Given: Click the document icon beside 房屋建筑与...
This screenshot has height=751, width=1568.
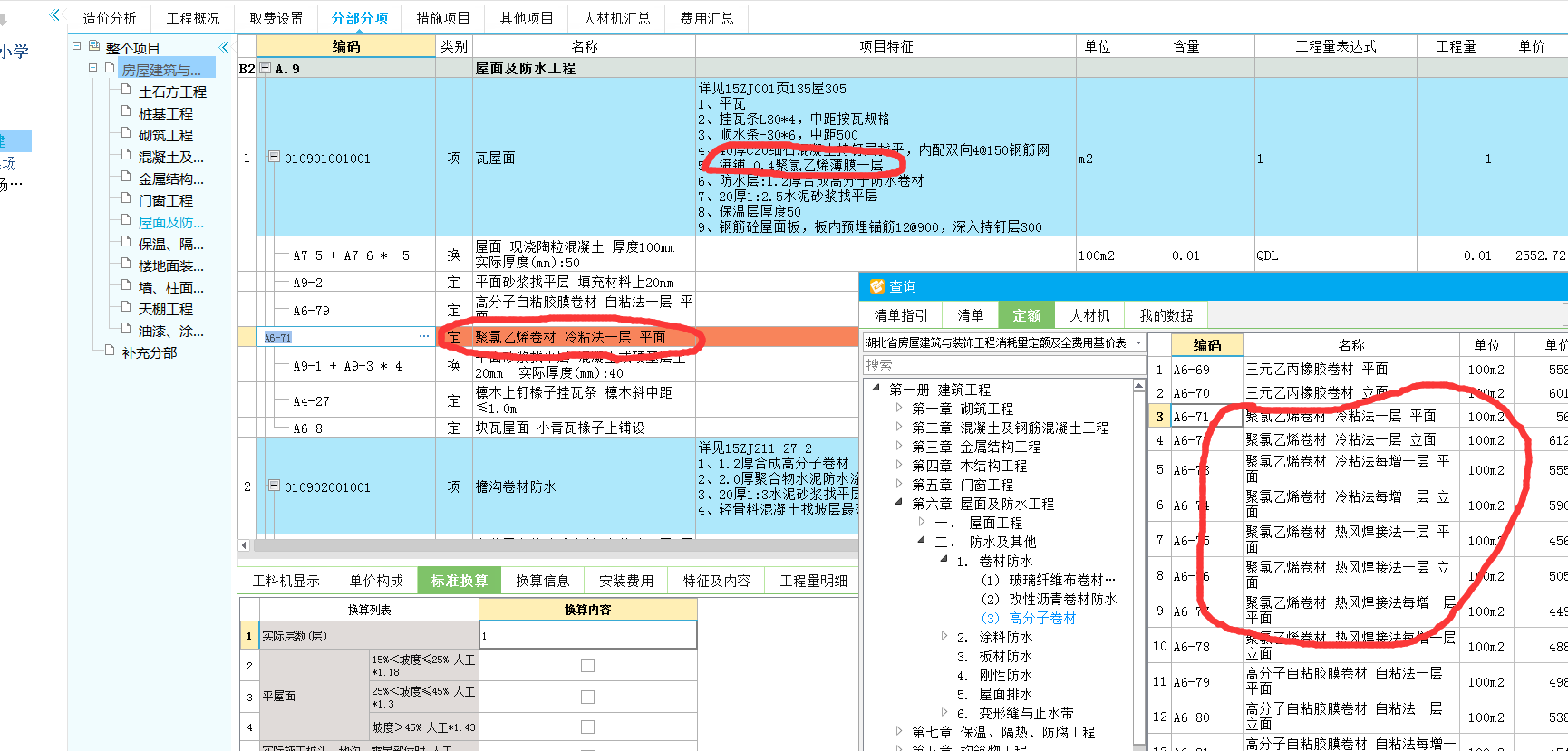Looking at the screenshot, I should tap(111, 68).
